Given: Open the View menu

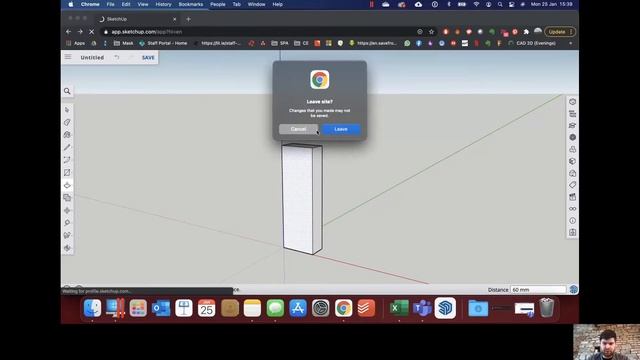Looking at the screenshot, I should 143,4.
